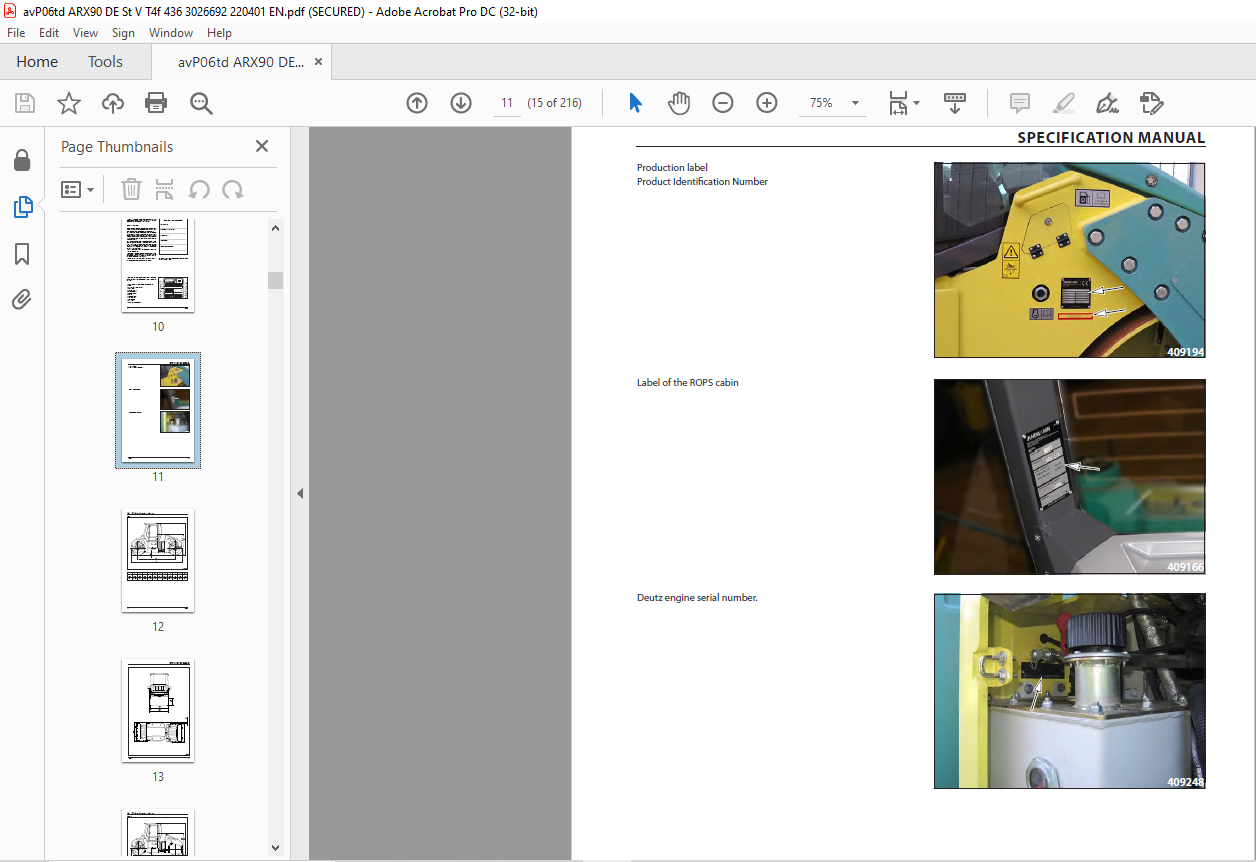Select page 12 thumbnail

(x=158, y=561)
